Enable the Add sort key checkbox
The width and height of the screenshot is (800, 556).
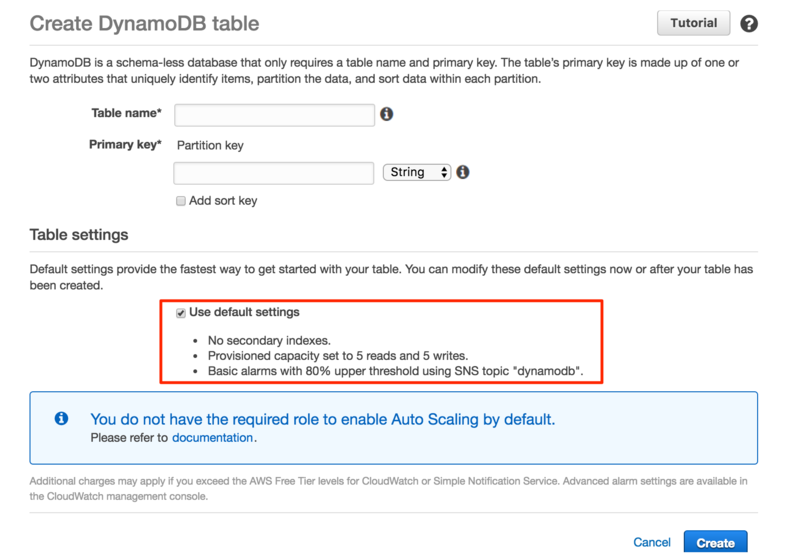[x=181, y=201]
